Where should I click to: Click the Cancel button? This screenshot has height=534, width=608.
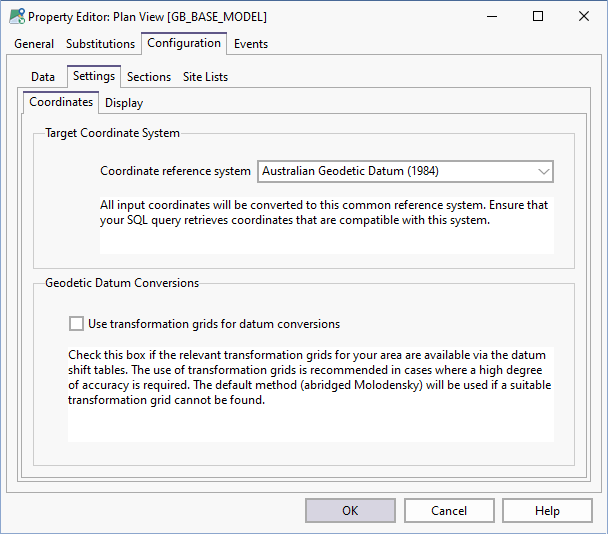click(x=449, y=511)
